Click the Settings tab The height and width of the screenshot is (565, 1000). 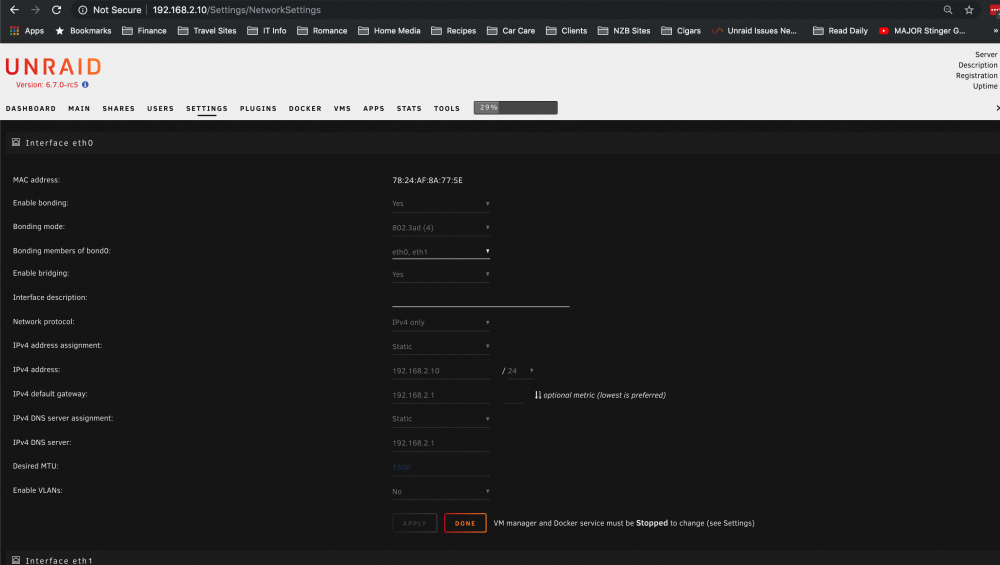point(207,108)
